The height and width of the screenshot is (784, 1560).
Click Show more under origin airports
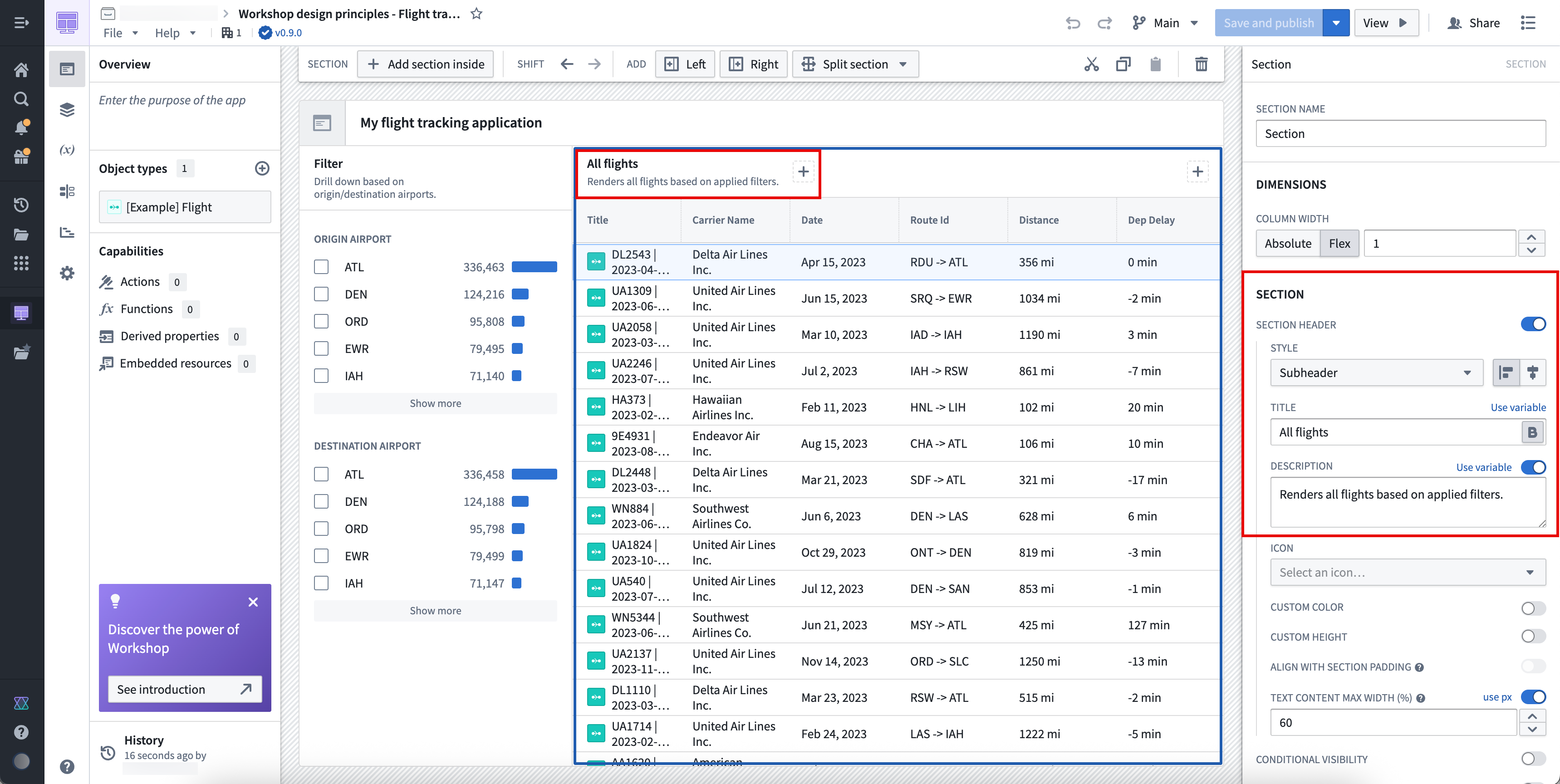click(x=435, y=402)
